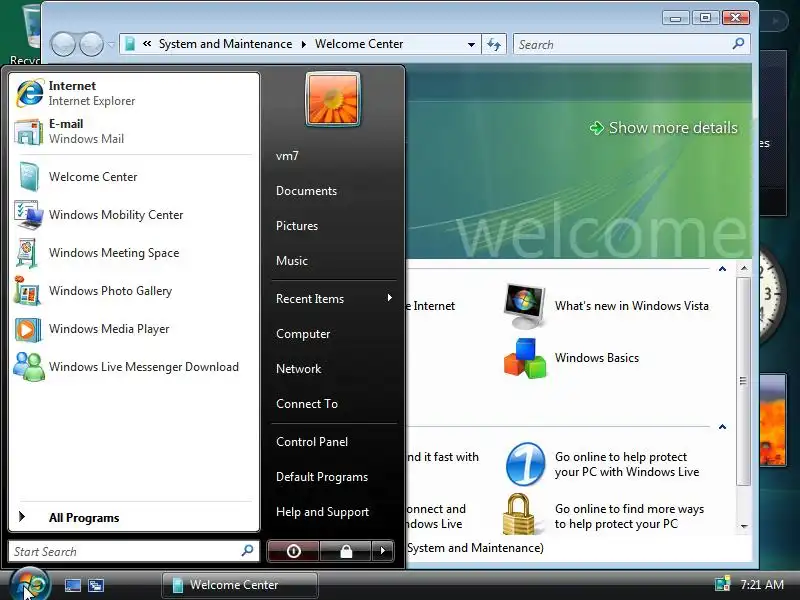Click Welcome Center vertical scrollbar thumb
The image size is (800, 600).
[x=744, y=381]
